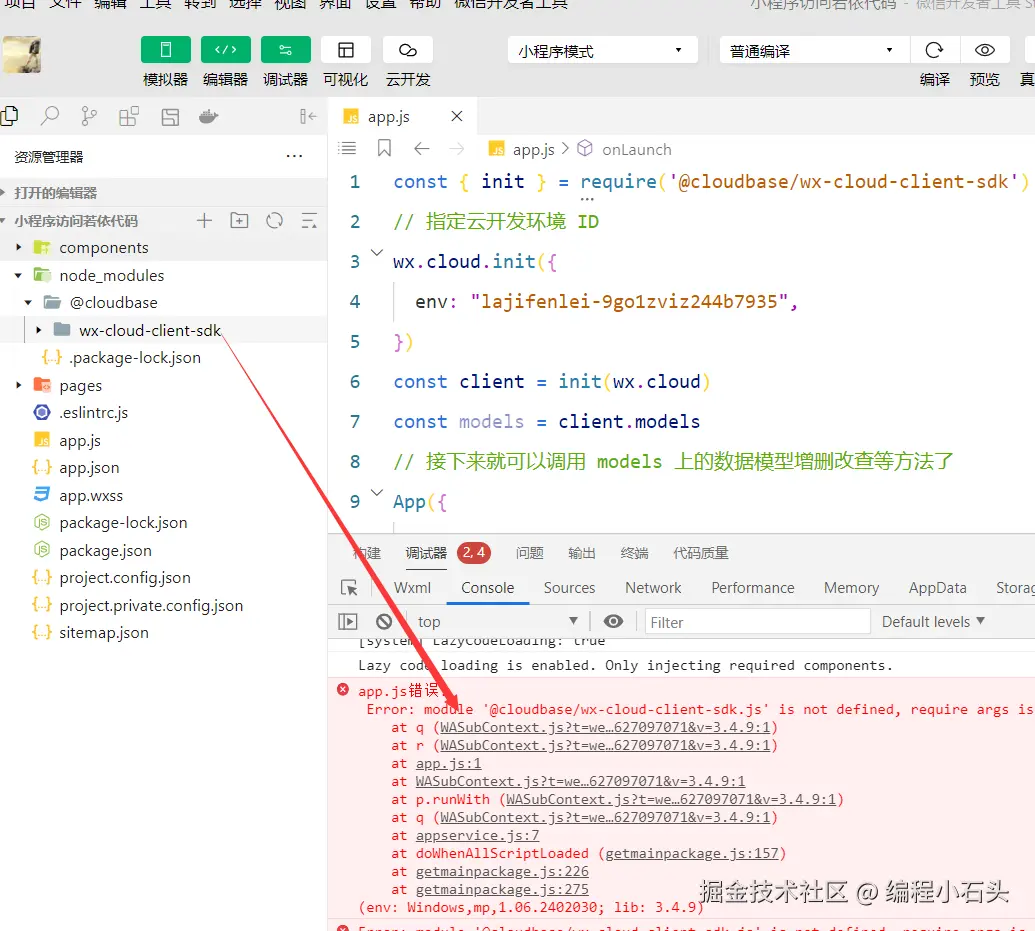Open app.json file
The height and width of the screenshot is (931, 1035).
(89, 467)
